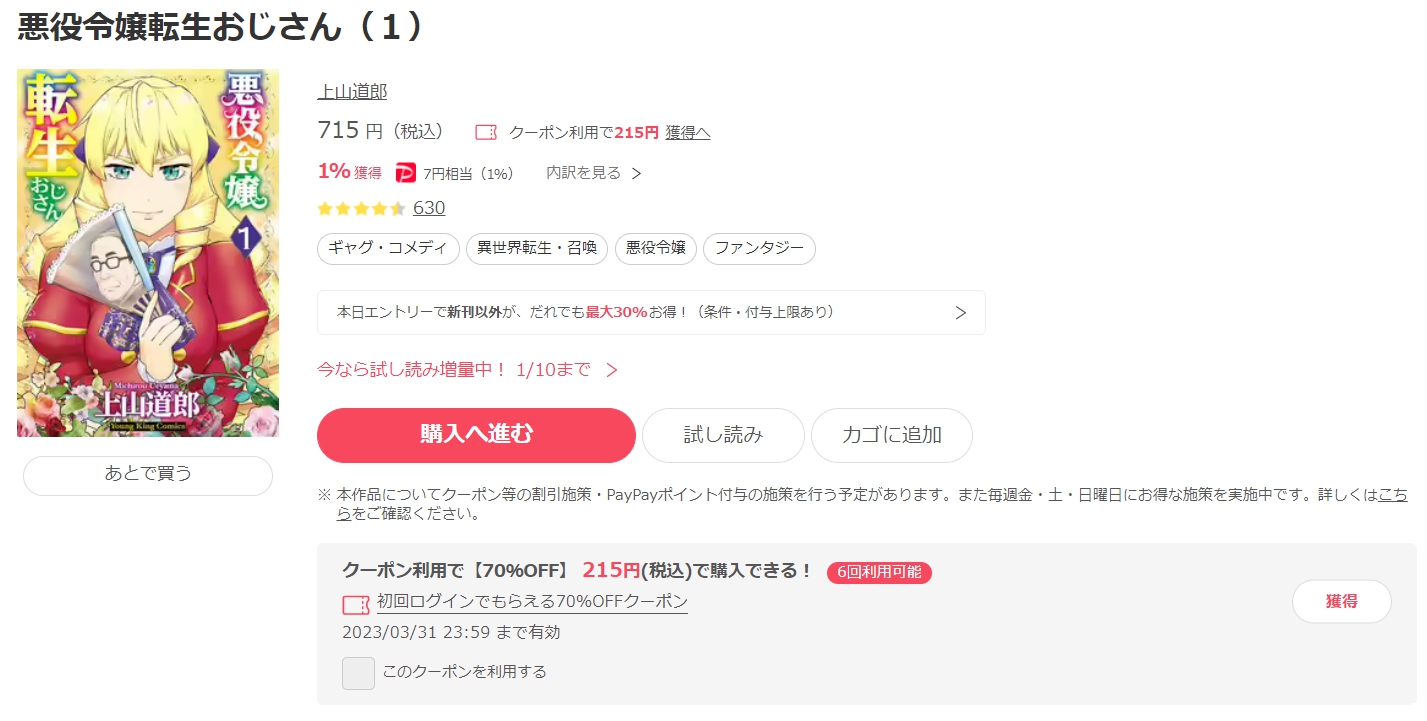Open the 本日エントリー campaign banner arrow
This screenshot has width=1427, height=721.
click(960, 313)
